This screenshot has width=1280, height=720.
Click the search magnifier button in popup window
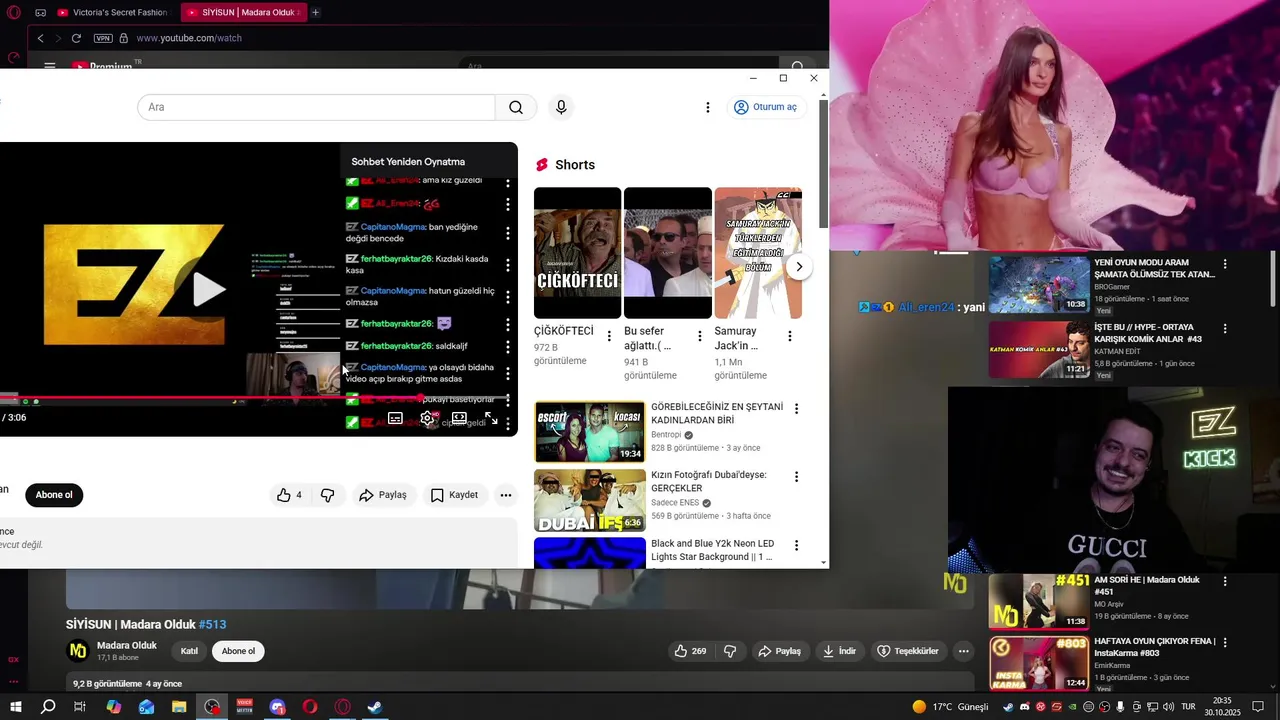coord(516,107)
